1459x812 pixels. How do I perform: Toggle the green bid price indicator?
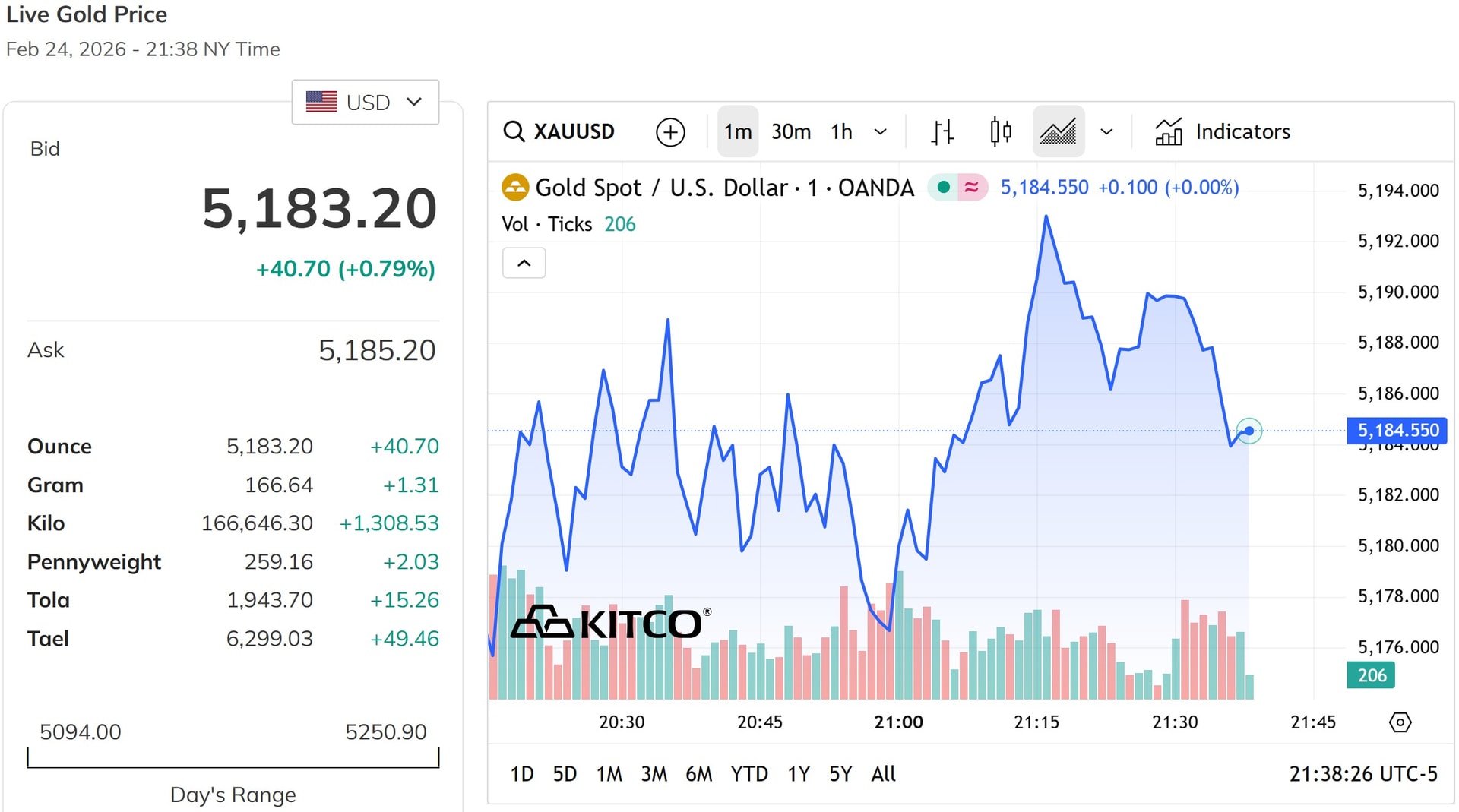[x=942, y=187]
